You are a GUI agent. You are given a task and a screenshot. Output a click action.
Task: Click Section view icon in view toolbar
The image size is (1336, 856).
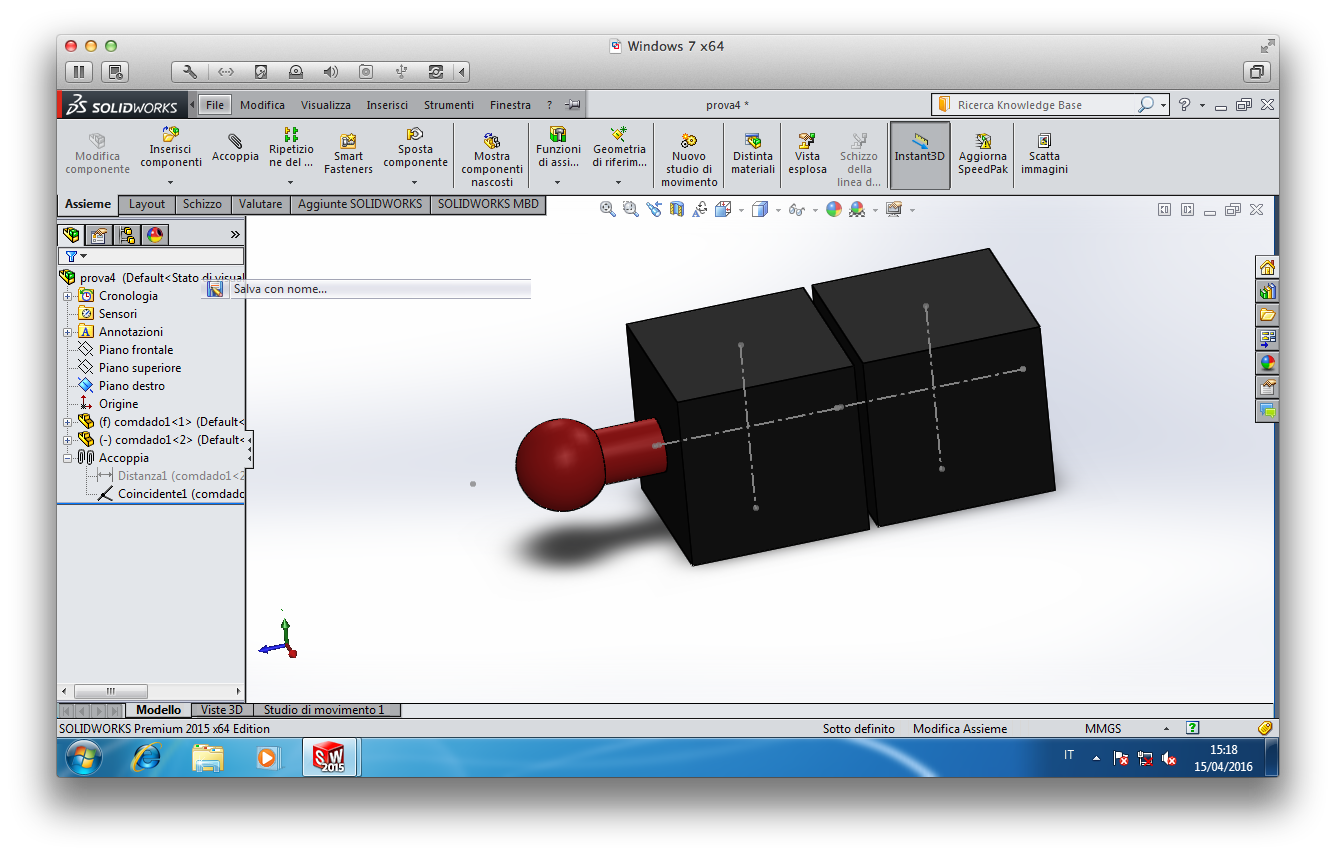tap(677, 209)
